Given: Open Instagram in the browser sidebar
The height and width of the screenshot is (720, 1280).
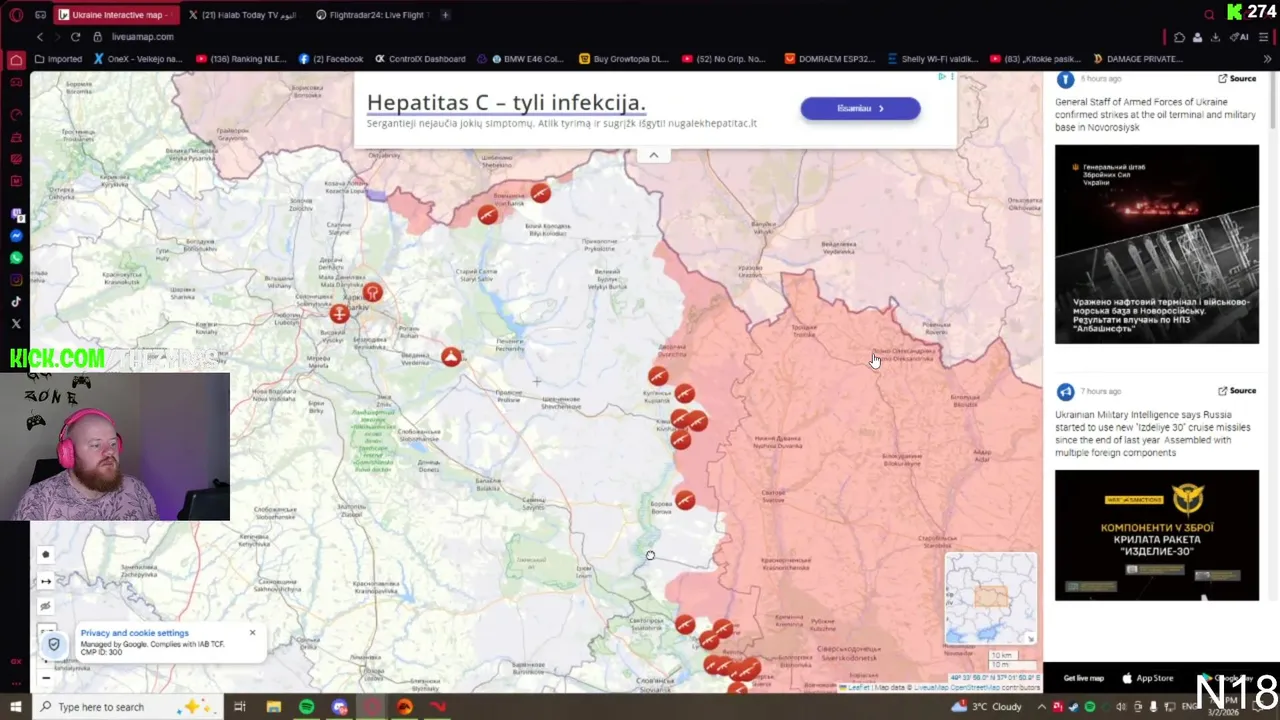Looking at the screenshot, I should (16, 280).
